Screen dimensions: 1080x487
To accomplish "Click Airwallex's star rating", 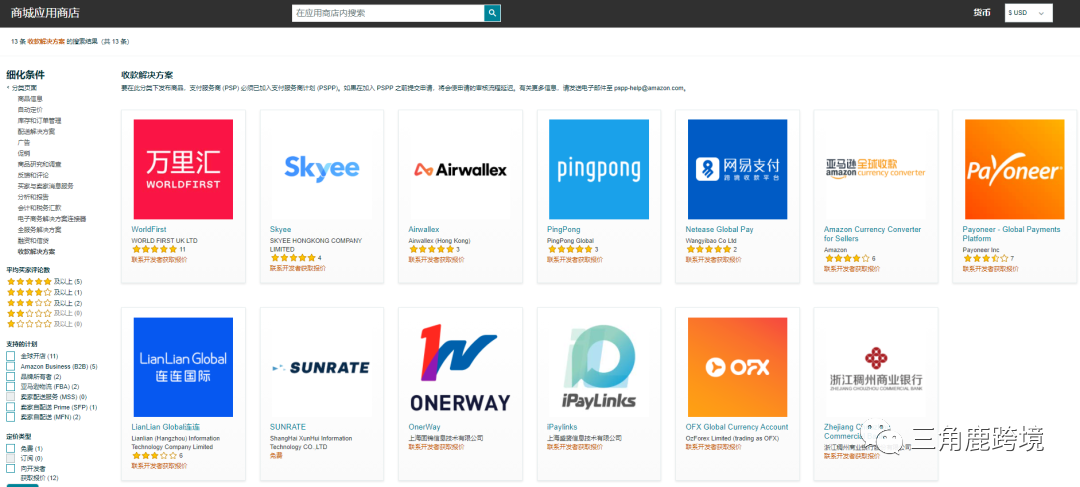I will (x=431, y=249).
